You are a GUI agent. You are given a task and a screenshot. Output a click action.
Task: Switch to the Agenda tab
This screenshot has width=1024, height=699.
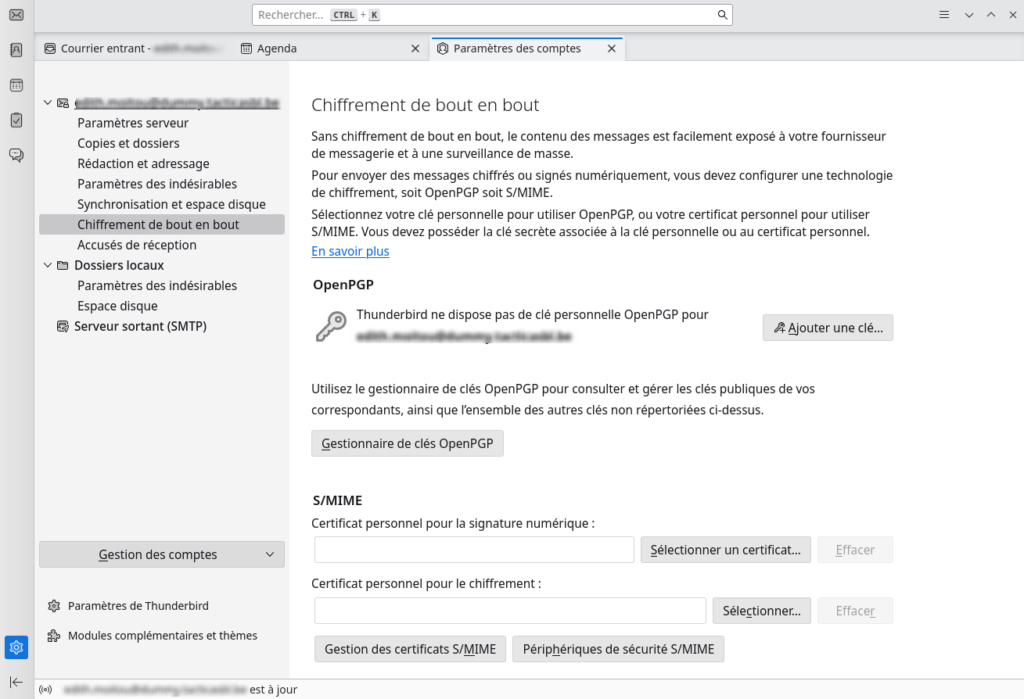[x=330, y=48]
